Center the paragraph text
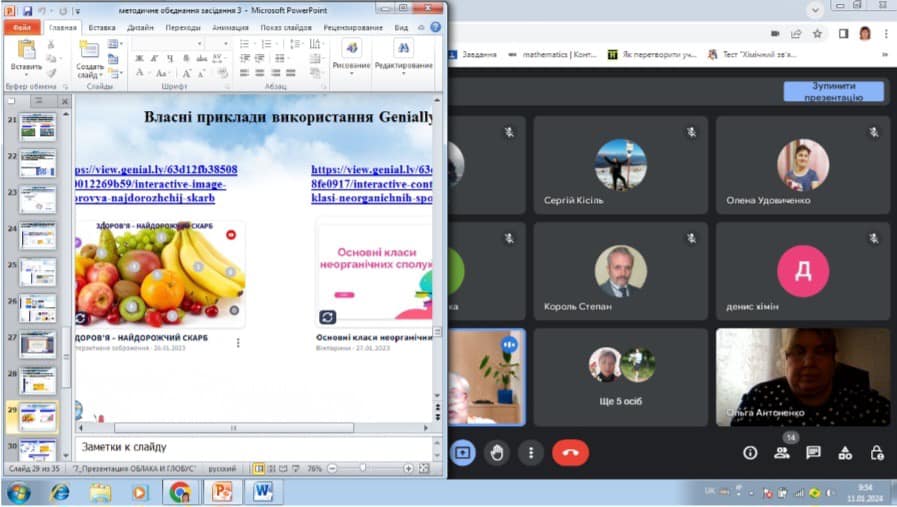Image resolution: width=897 pixels, height=507 pixels. pos(260,73)
